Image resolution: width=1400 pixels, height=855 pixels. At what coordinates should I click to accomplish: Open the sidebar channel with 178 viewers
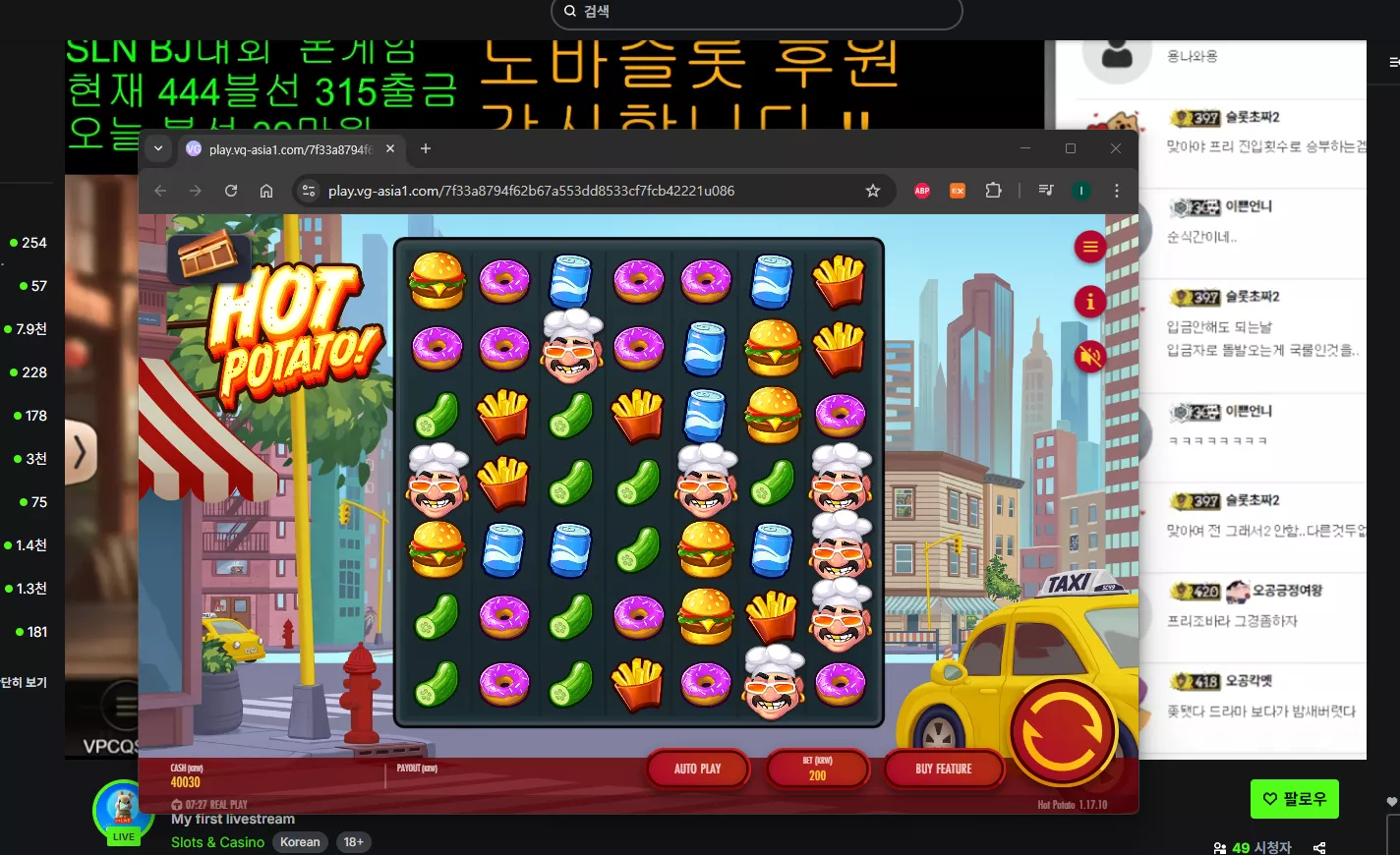(29, 416)
